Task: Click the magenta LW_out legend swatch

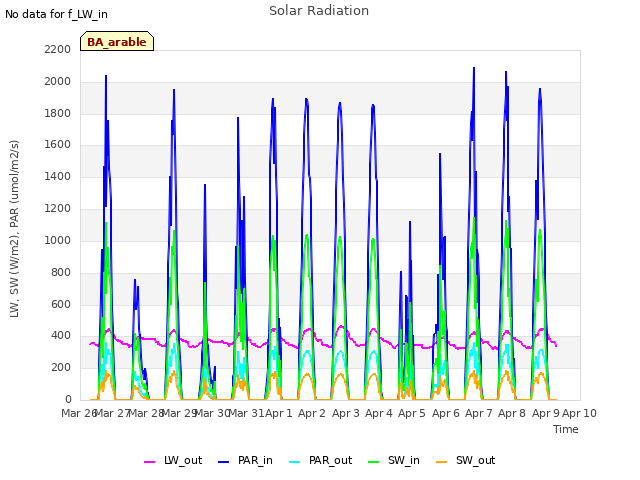Action: pyautogui.click(x=149, y=462)
